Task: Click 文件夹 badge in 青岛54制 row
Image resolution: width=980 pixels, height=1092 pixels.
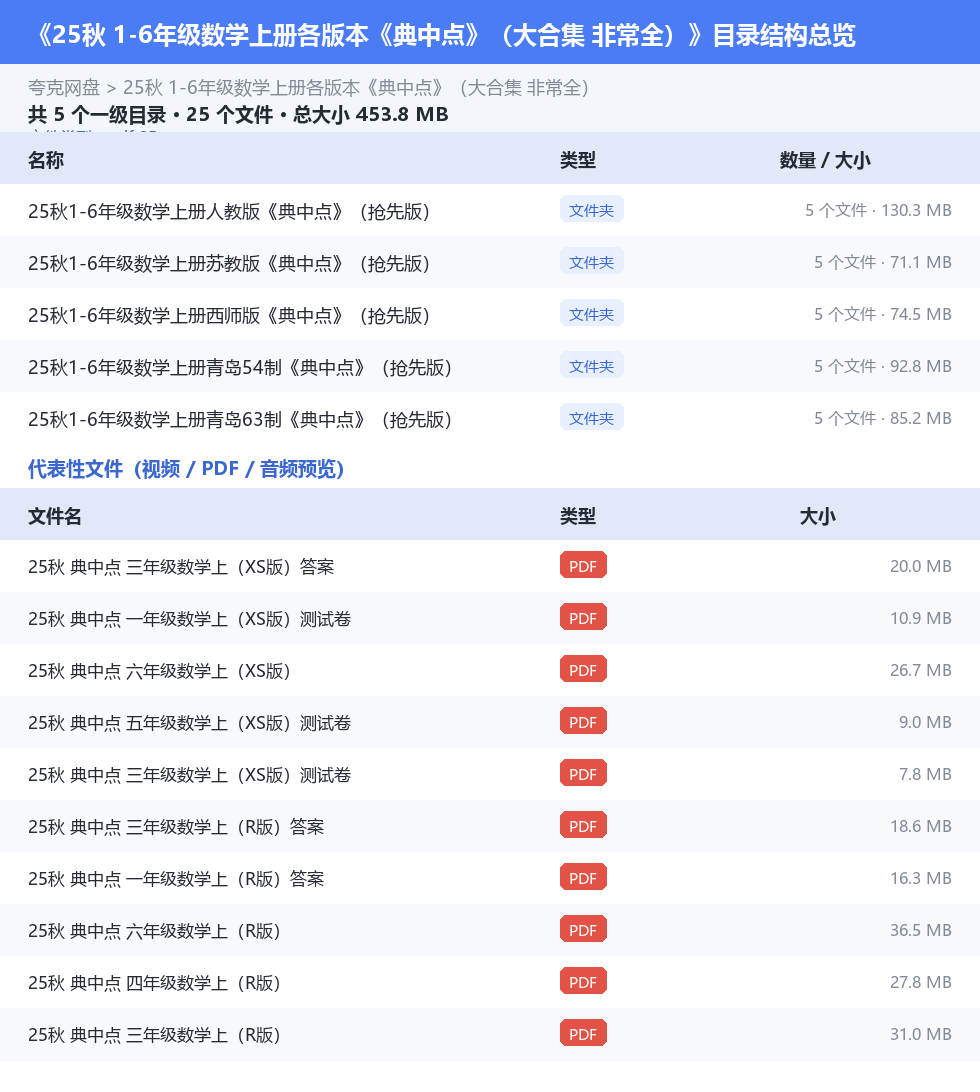Action: (x=591, y=366)
